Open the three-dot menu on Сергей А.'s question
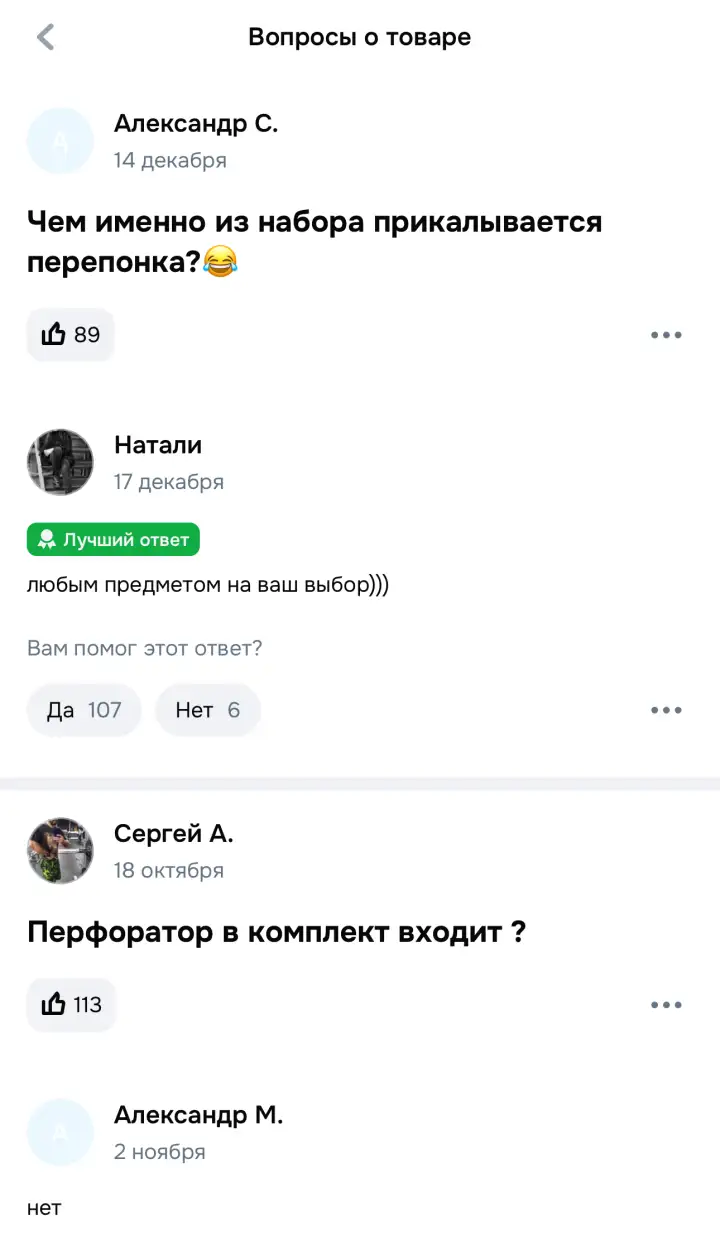The height and width of the screenshot is (1240, 720). point(665,1004)
